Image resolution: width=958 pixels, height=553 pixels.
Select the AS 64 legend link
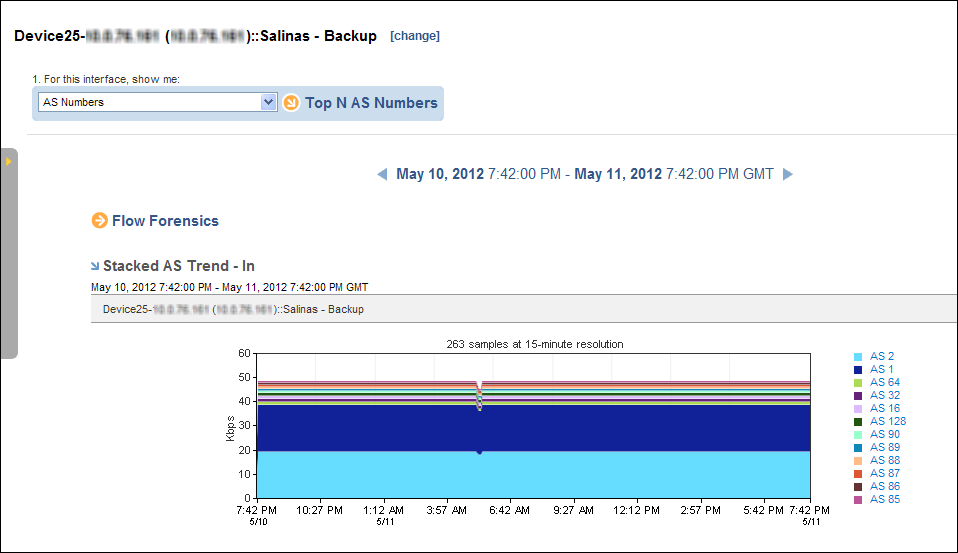pos(885,383)
